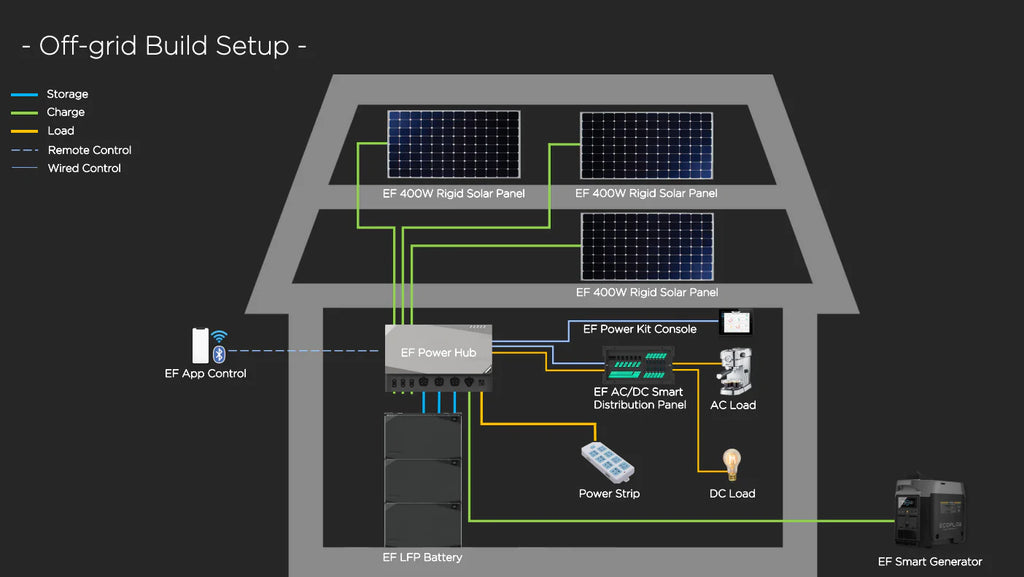Viewport: 1024px width, 577px height.
Task: Click the yellow Load legend line
Action: point(24,131)
